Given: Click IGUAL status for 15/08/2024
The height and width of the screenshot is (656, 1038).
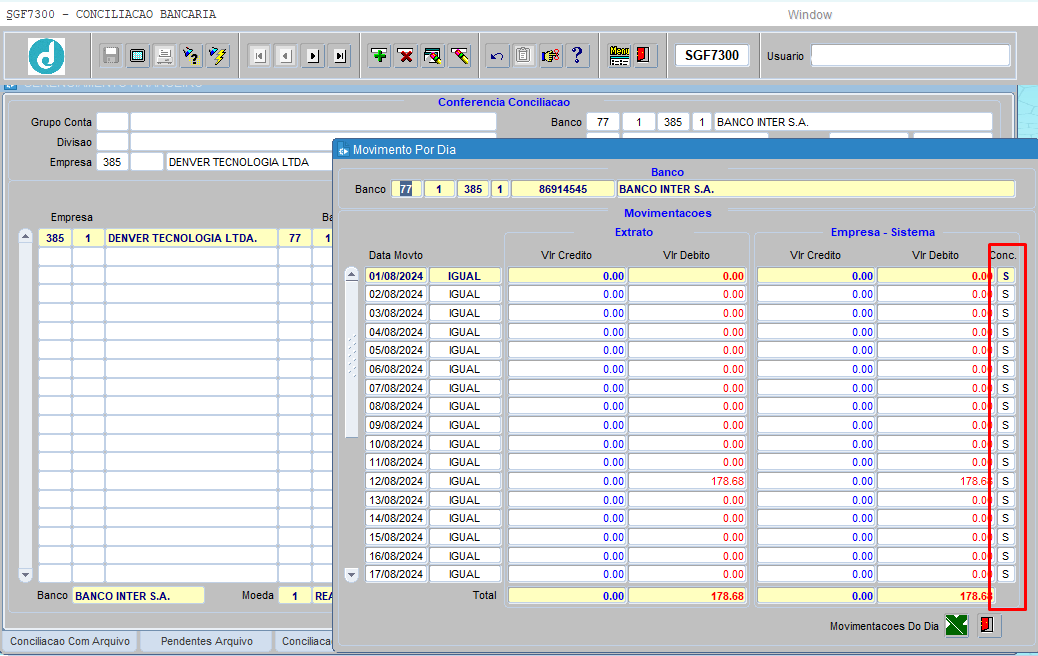Looking at the screenshot, I should point(464,538).
